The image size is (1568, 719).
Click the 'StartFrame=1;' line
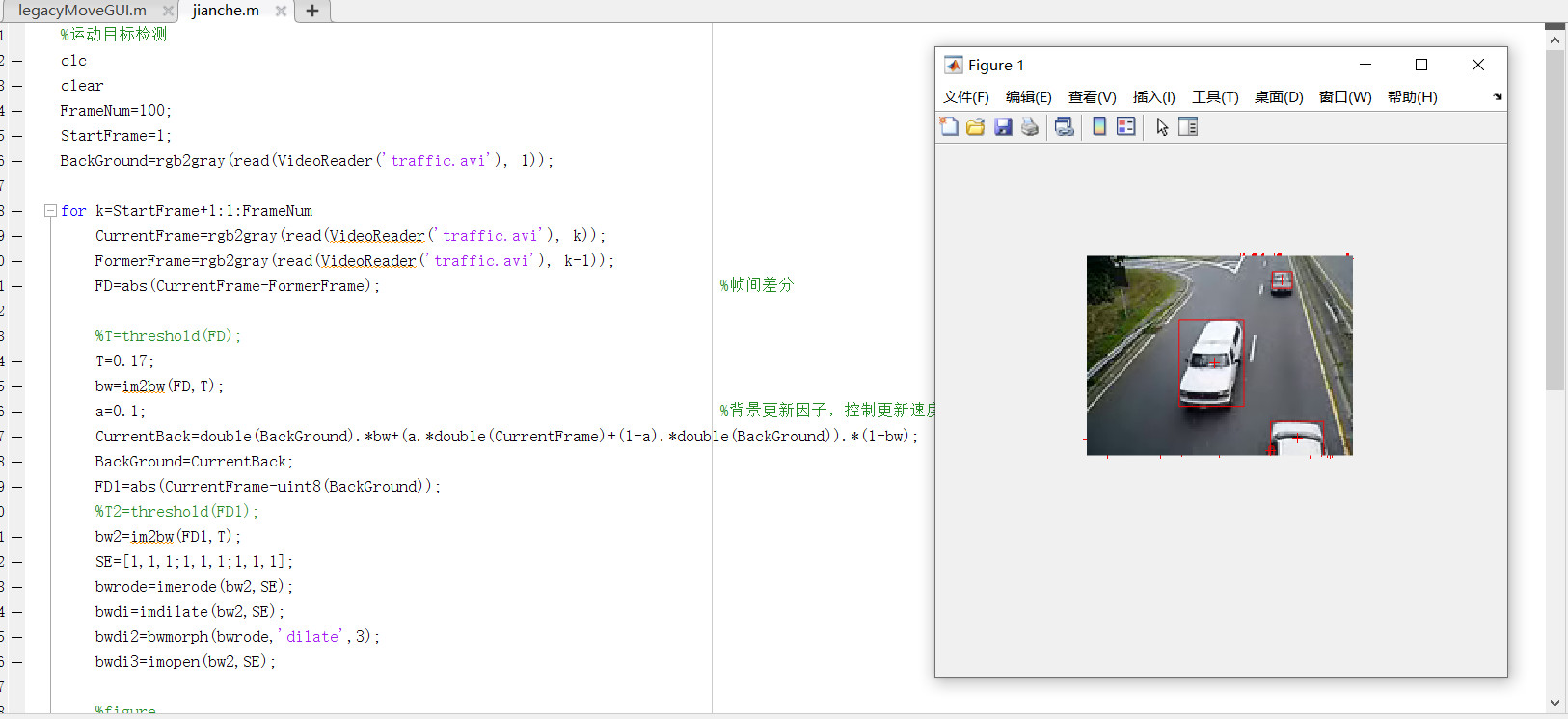click(116, 136)
